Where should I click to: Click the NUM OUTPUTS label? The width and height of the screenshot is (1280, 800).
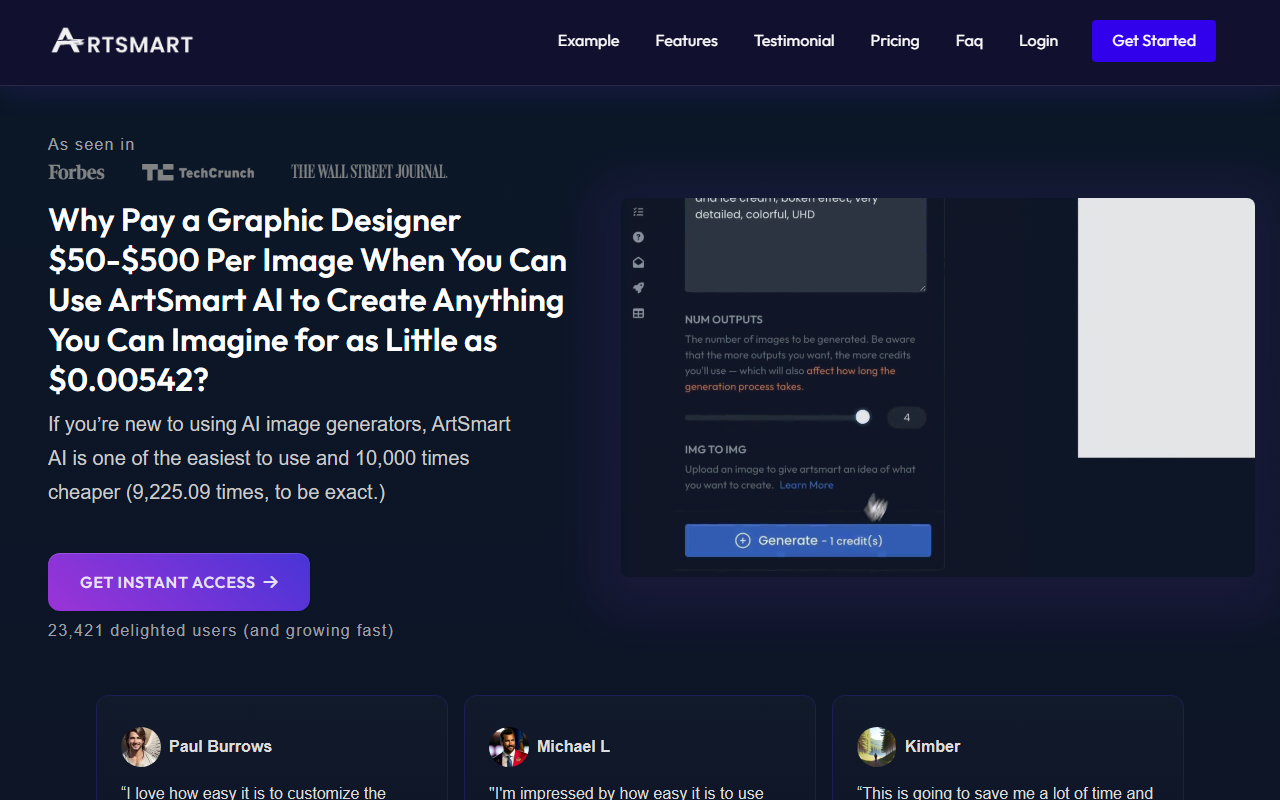[x=724, y=320]
